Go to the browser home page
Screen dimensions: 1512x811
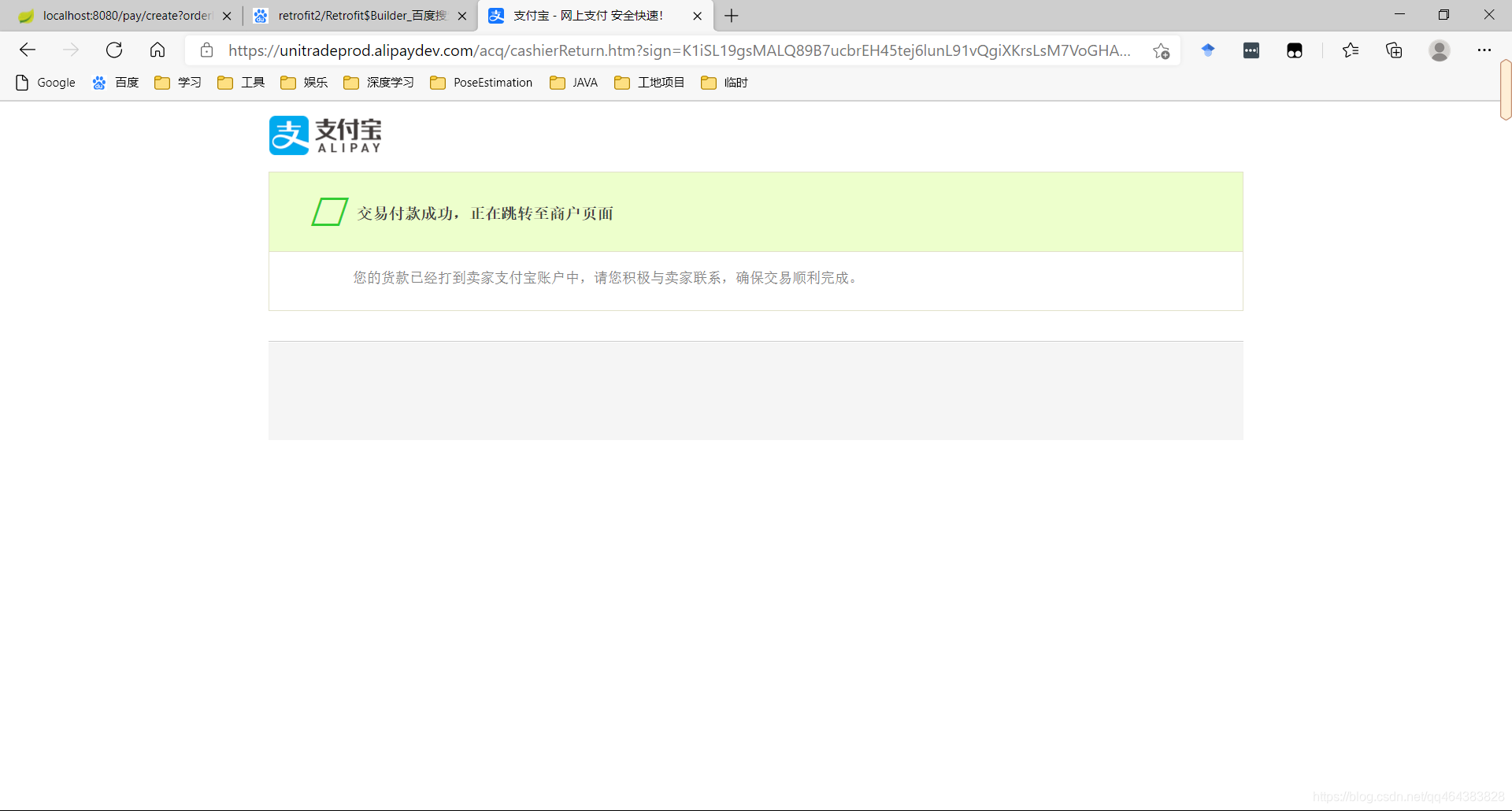coord(157,50)
